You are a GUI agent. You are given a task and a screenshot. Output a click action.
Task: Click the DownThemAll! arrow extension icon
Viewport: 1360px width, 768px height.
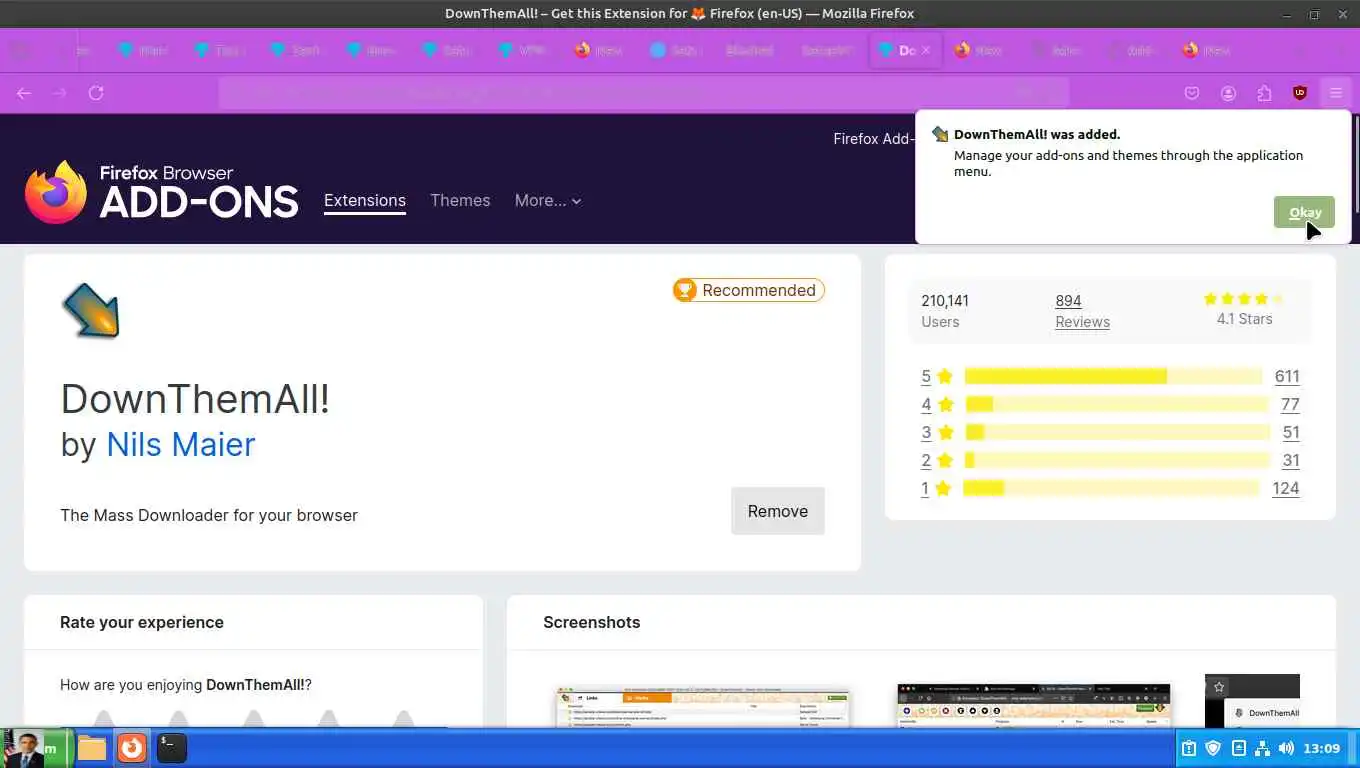(90, 310)
